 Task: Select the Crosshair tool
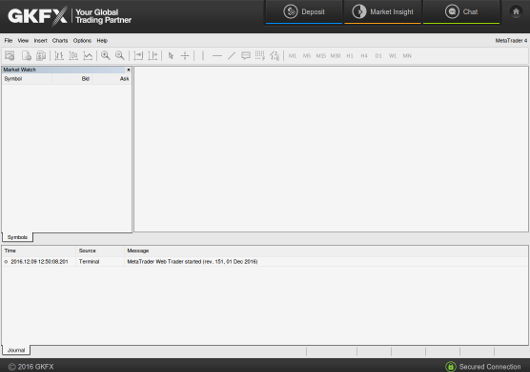pyautogui.click(x=185, y=56)
